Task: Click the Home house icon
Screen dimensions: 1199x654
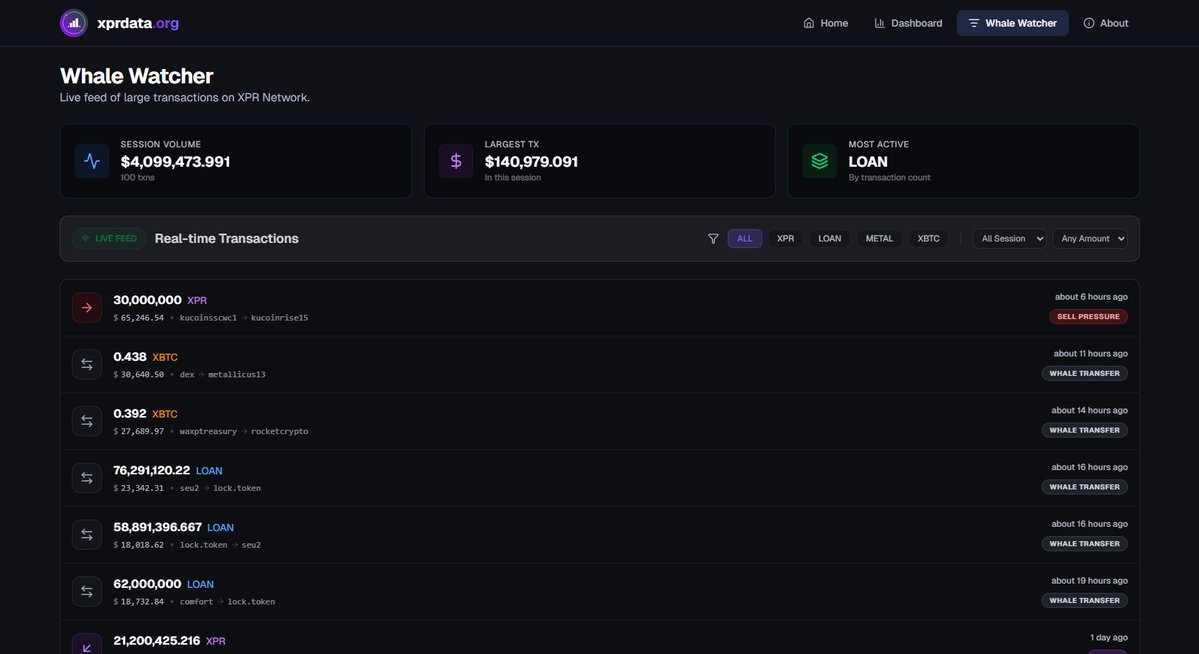Action: tap(808, 23)
